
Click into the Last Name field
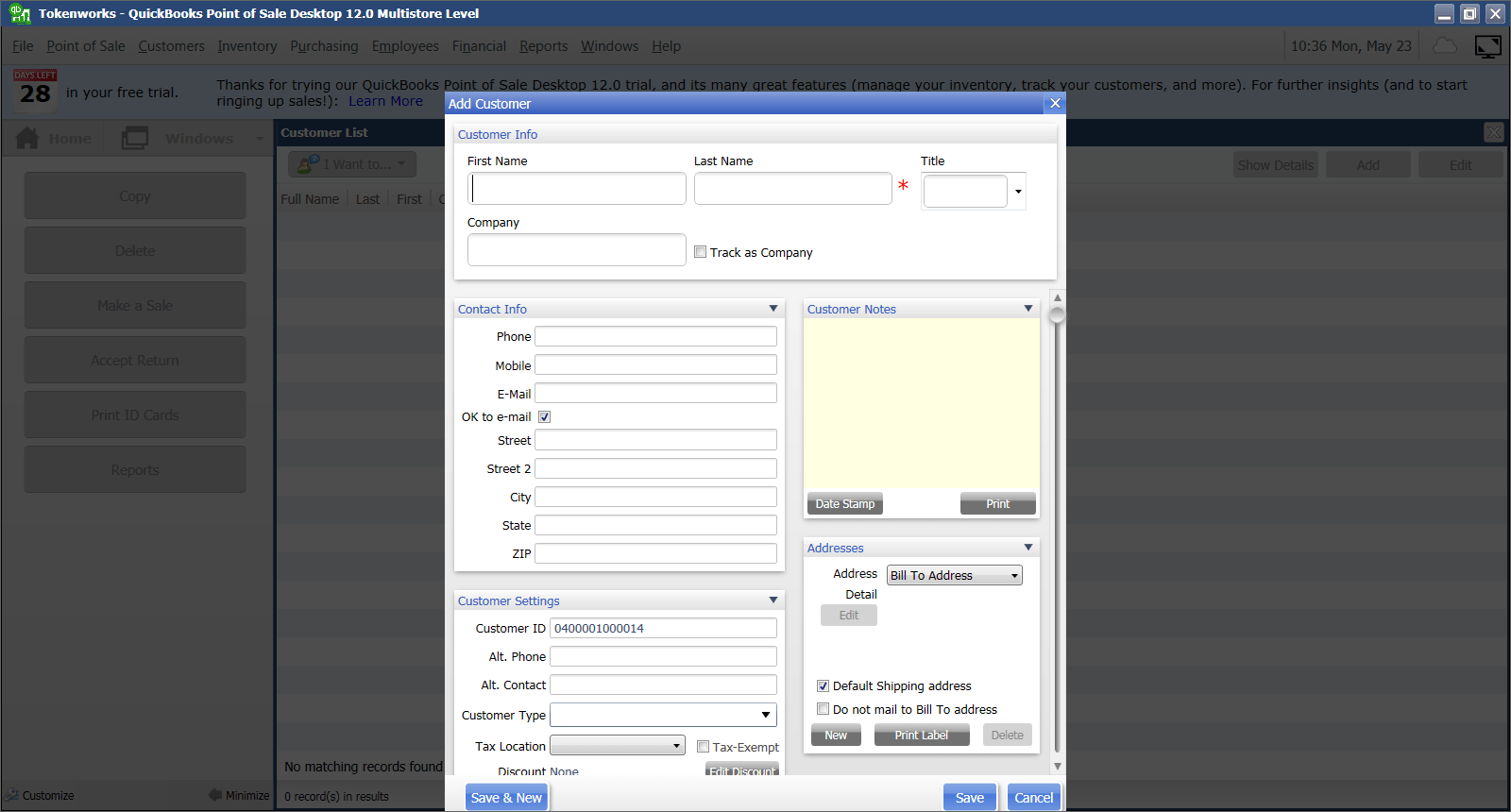[793, 189]
